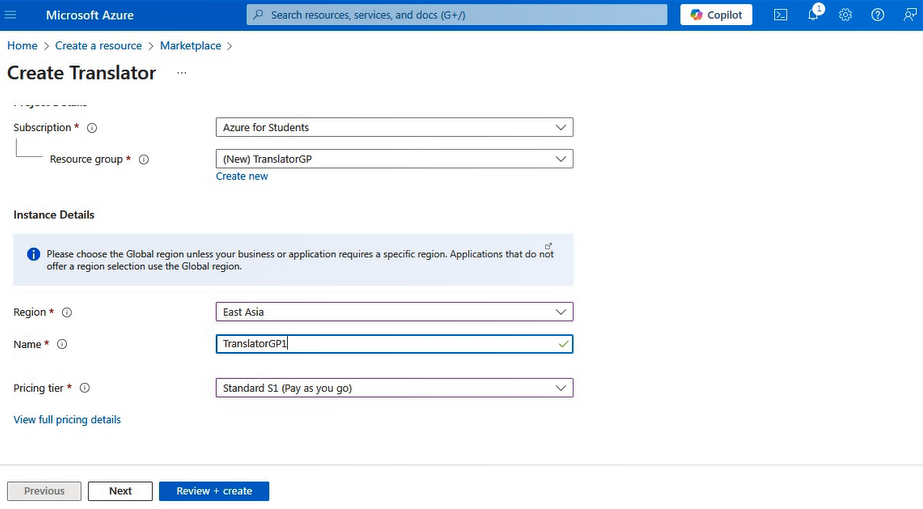Click the info icon next to Resource group
Viewport: 923px width, 509px height.
pos(144,159)
